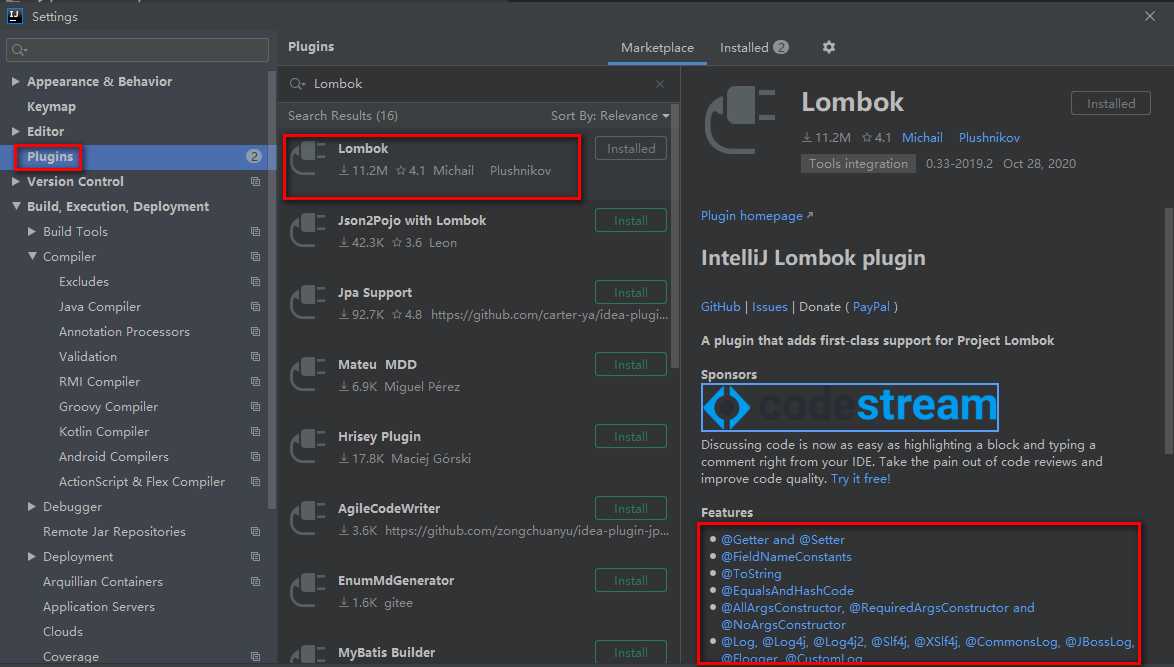Viewport: 1174px width, 667px height.
Task: Install the Hrisey Plugin
Action: pyautogui.click(x=630, y=436)
